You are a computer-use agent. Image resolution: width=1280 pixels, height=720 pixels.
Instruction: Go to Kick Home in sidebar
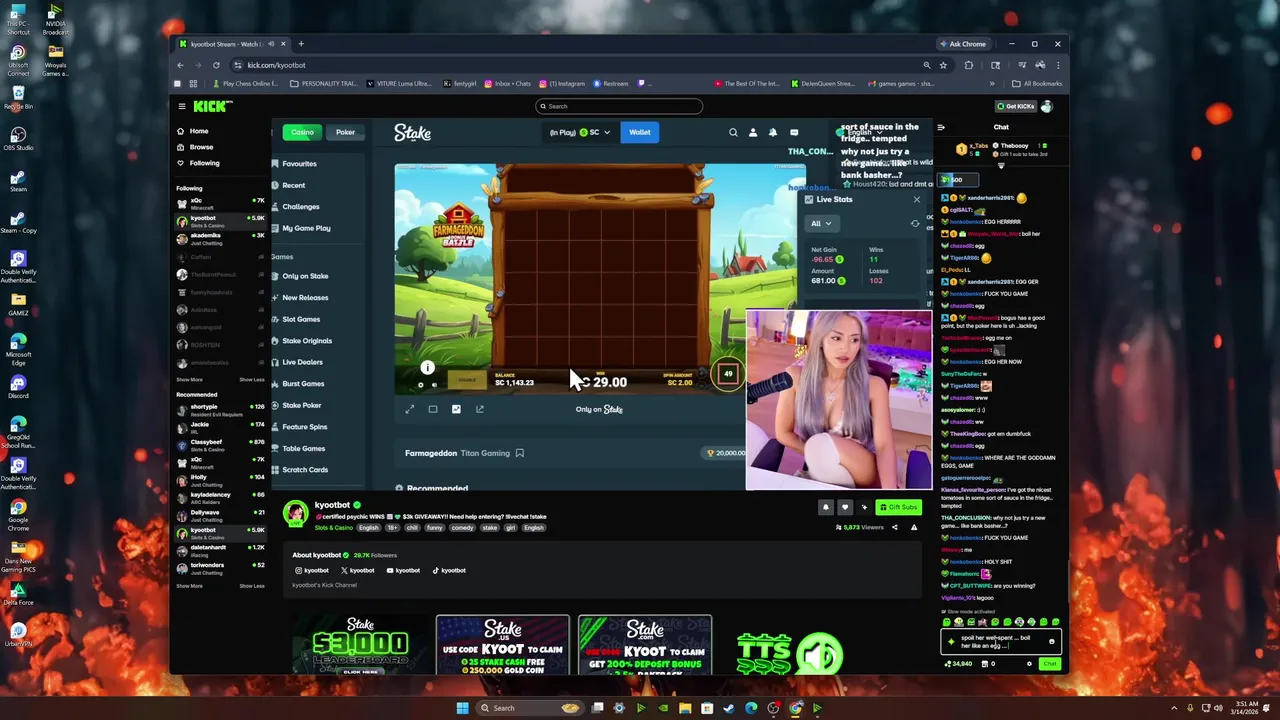pos(192,131)
